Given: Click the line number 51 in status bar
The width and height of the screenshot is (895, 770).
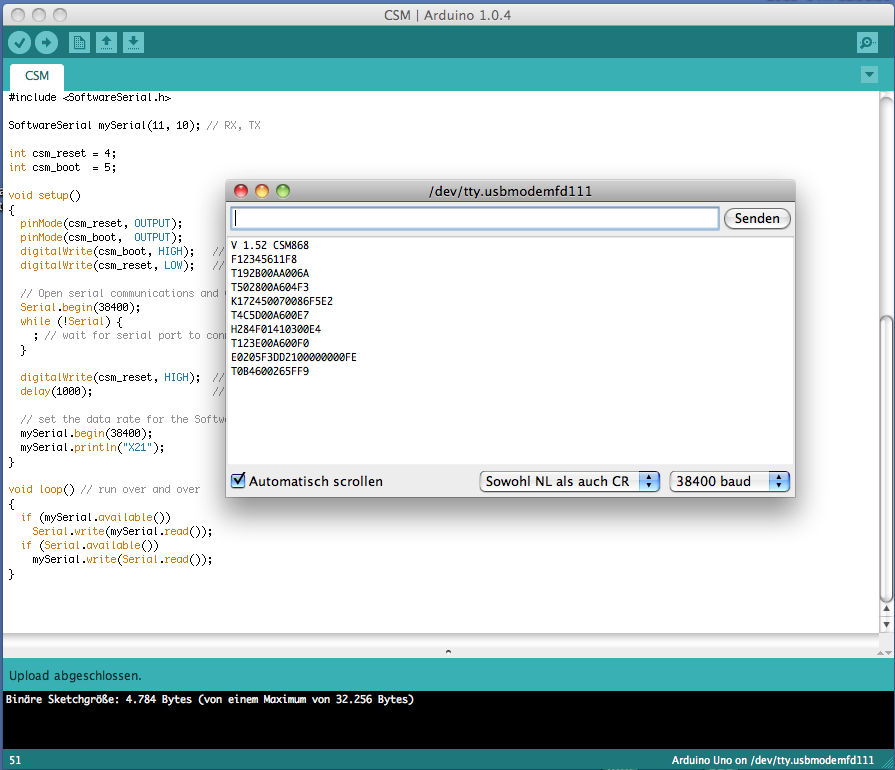Looking at the screenshot, I should point(15,760).
